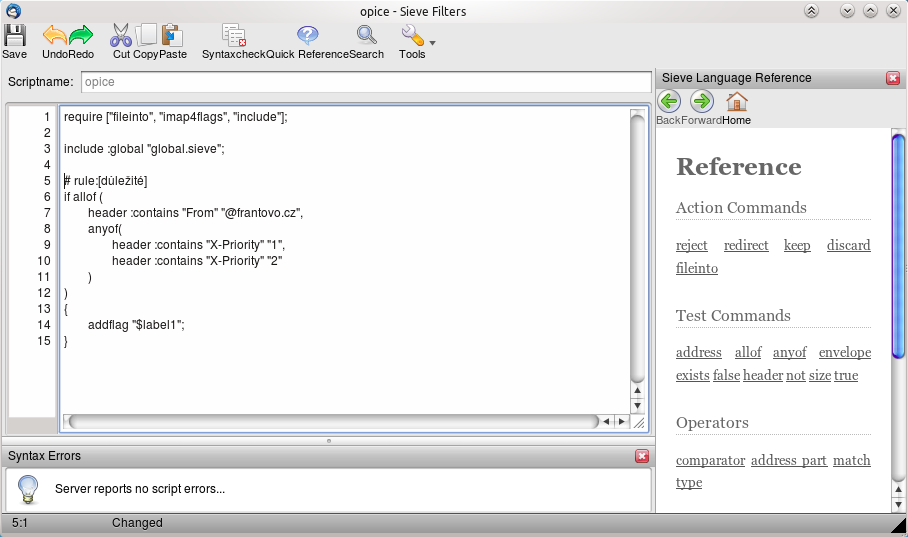908x537 pixels.
Task: Expand the Tools dropdown menu
Action: point(415,41)
